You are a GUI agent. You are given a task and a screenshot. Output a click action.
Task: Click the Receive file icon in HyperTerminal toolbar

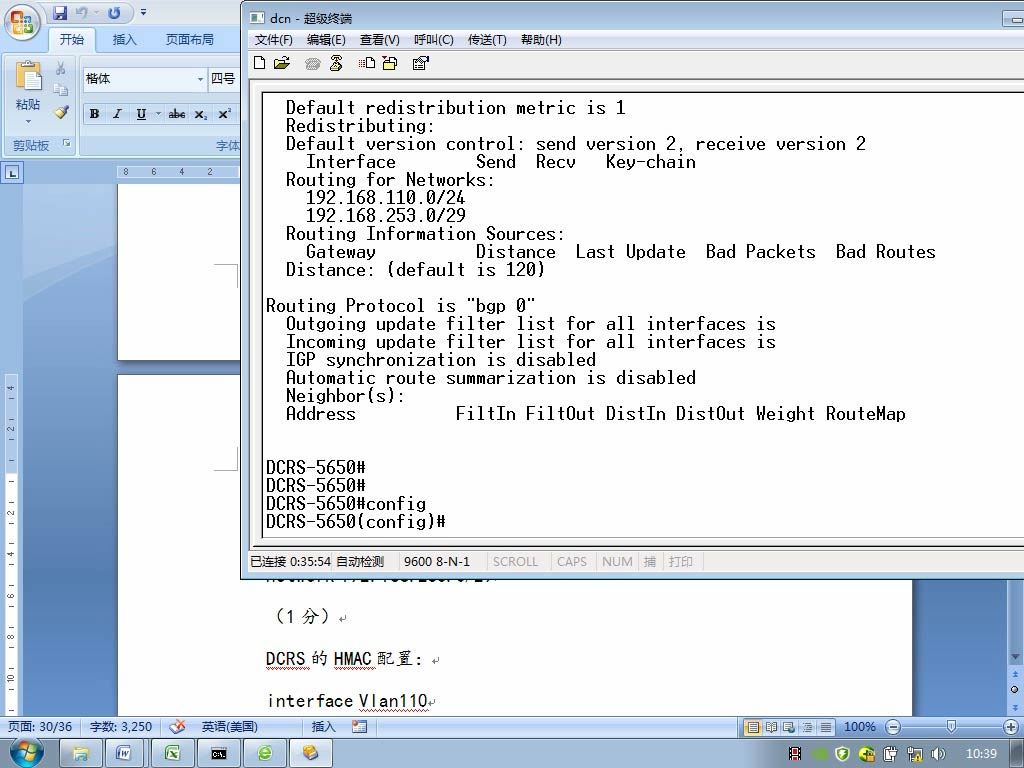click(390, 63)
